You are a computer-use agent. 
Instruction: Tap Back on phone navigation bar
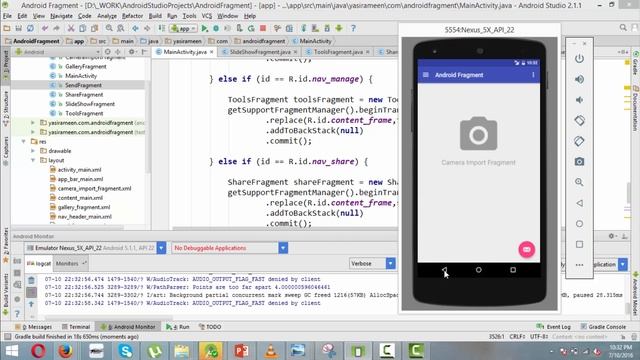[444, 270]
